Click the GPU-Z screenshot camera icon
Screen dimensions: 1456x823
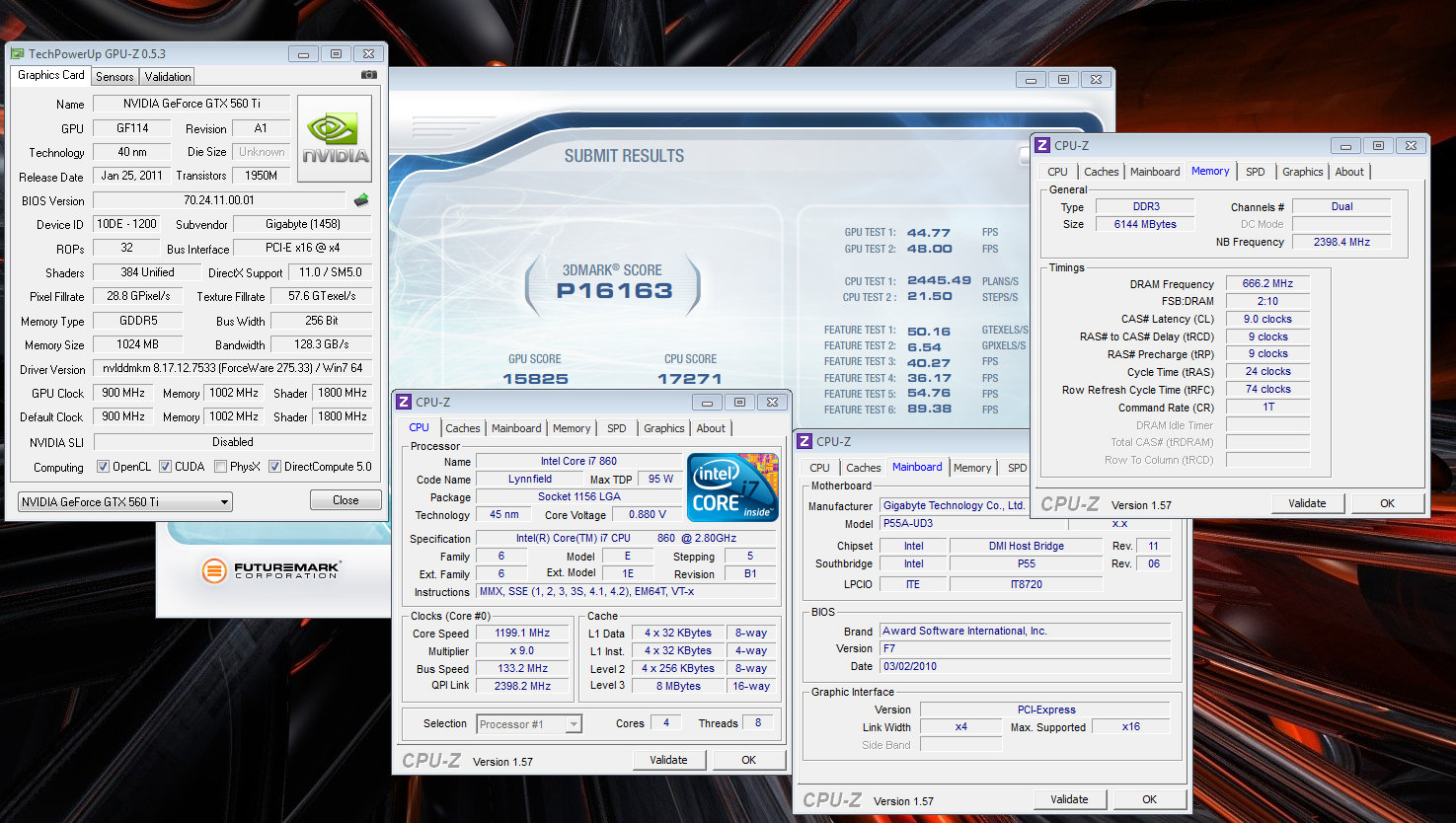pyautogui.click(x=368, y=75)
